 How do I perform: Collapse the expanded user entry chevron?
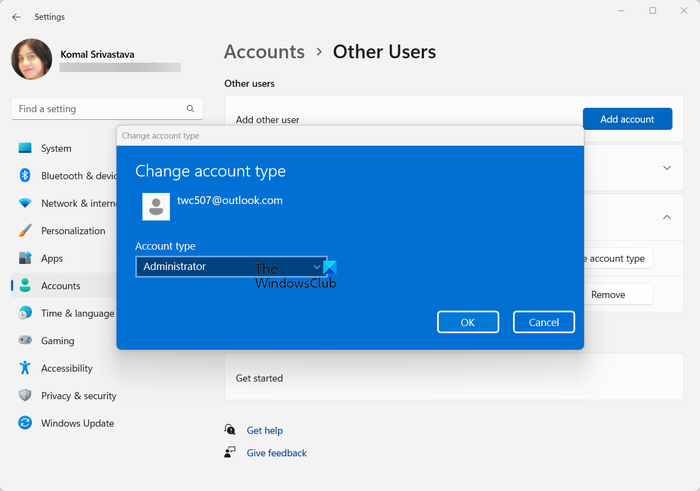pyautogui.click(x=667, y=217)
